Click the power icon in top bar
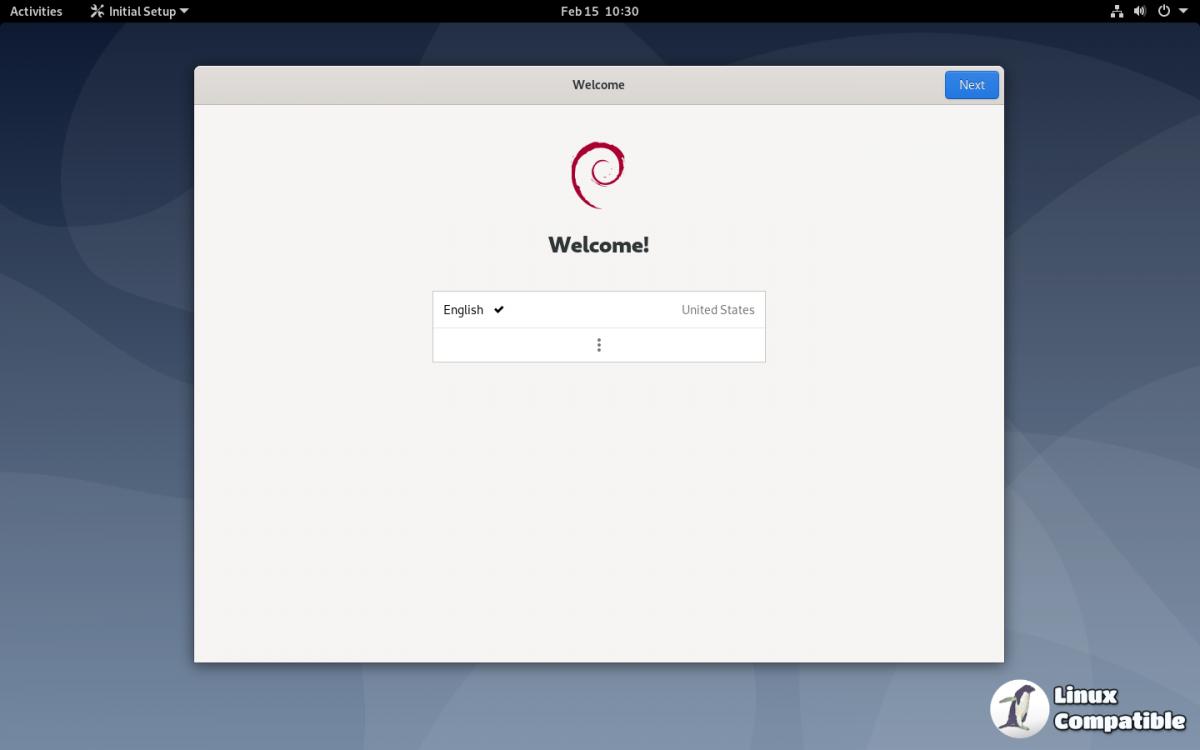The width and height of the screenshot is (1200, 750). click(1164, 11)
